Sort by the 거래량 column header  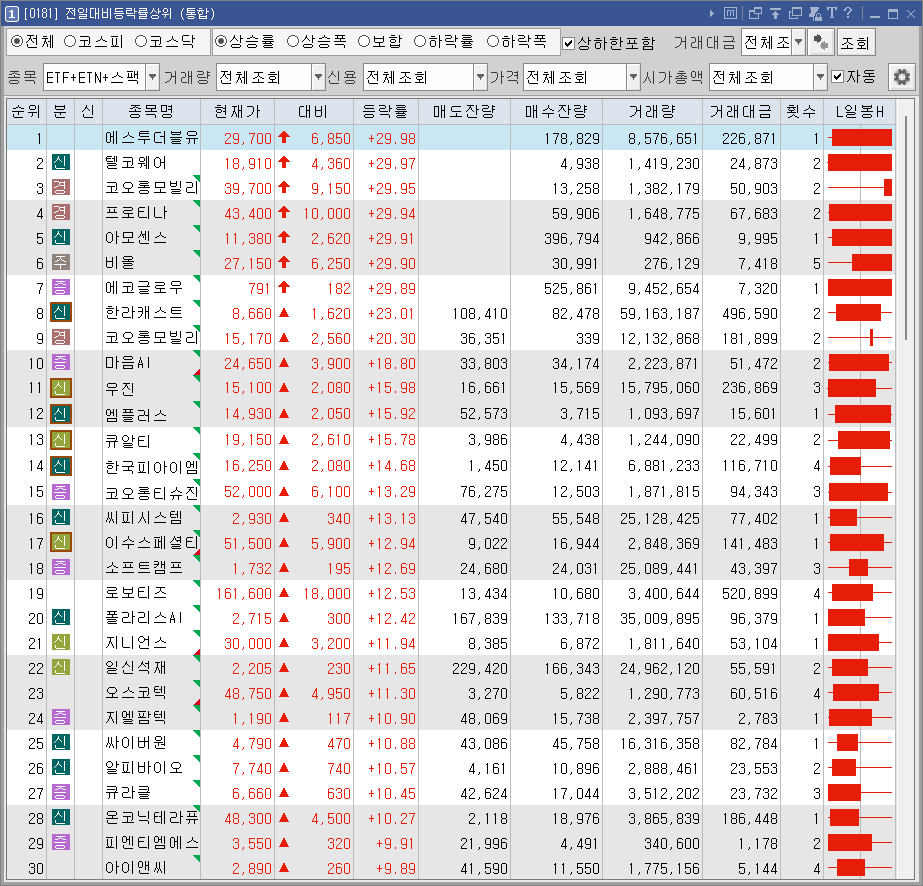pos(652,111)
